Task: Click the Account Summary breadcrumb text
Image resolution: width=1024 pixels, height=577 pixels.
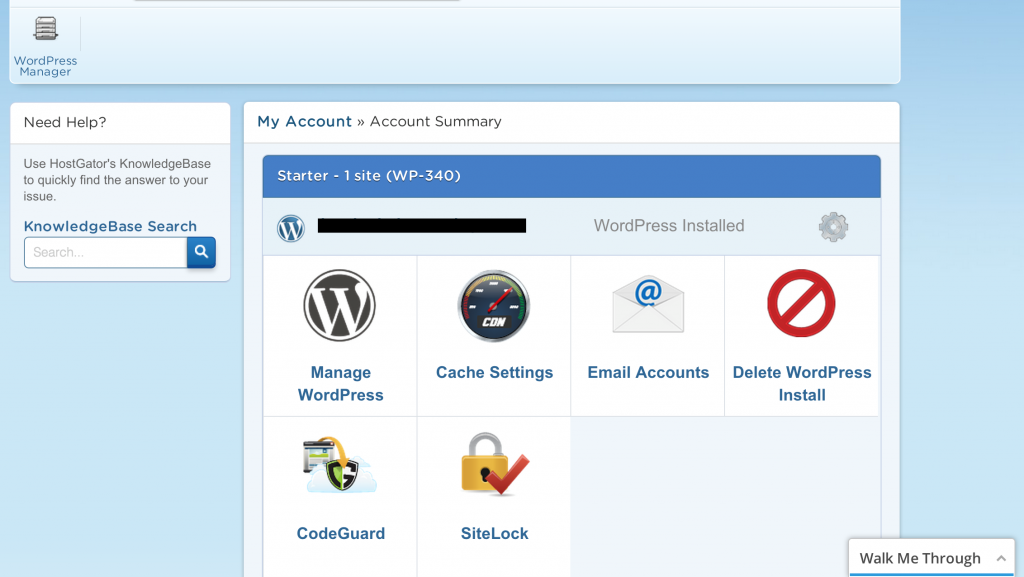Action: pyautogui.click(x=436, y=121)
